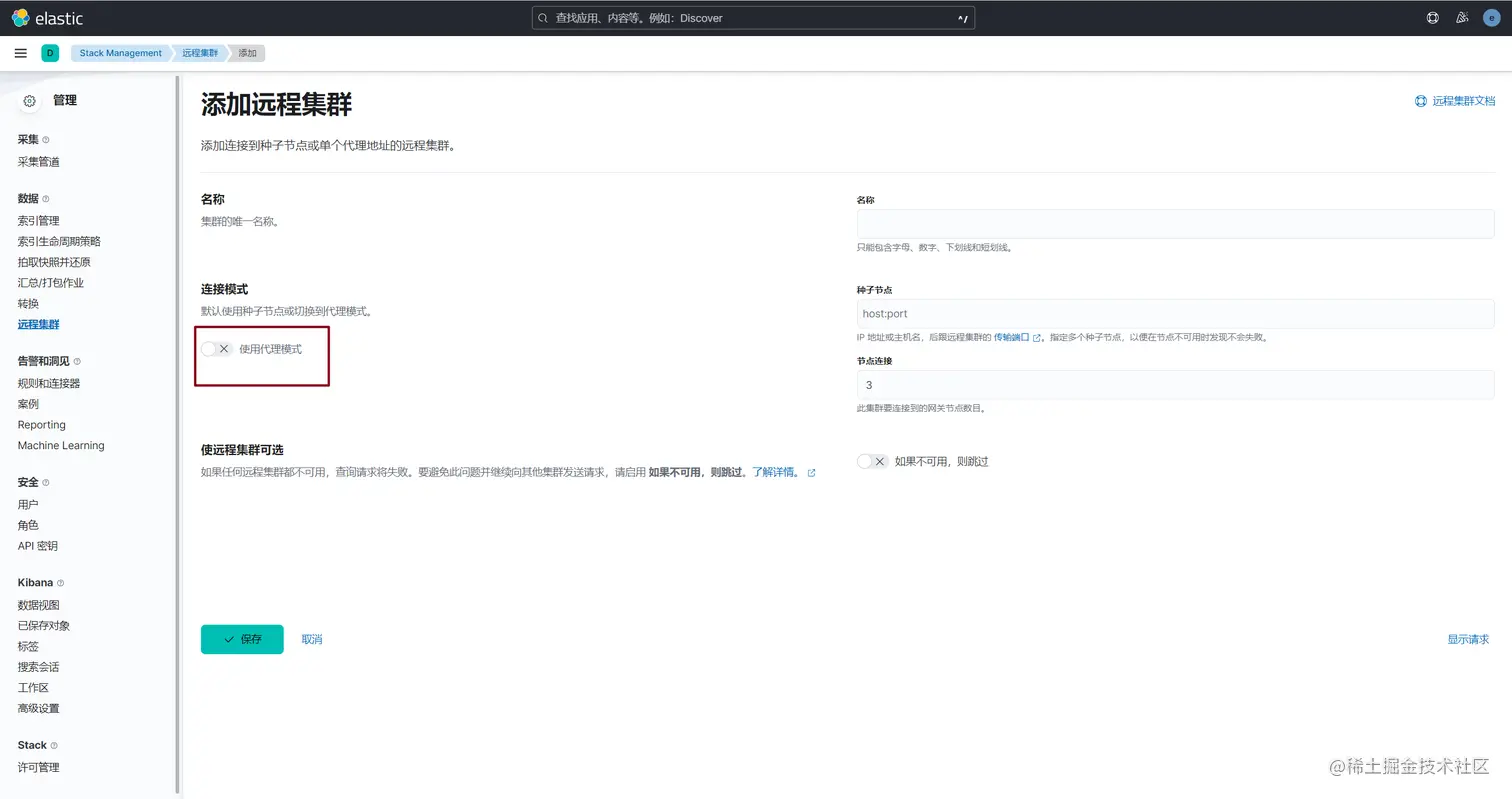The image size is (1512, 799).
Task: Open 规则和连接器 in sidebar
Action: coord(49,384)
